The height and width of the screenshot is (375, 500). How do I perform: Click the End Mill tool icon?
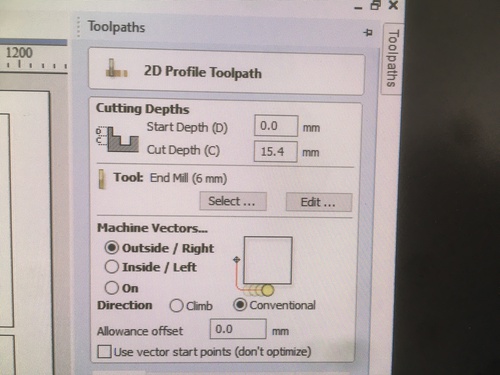click(x=102, y=179)
